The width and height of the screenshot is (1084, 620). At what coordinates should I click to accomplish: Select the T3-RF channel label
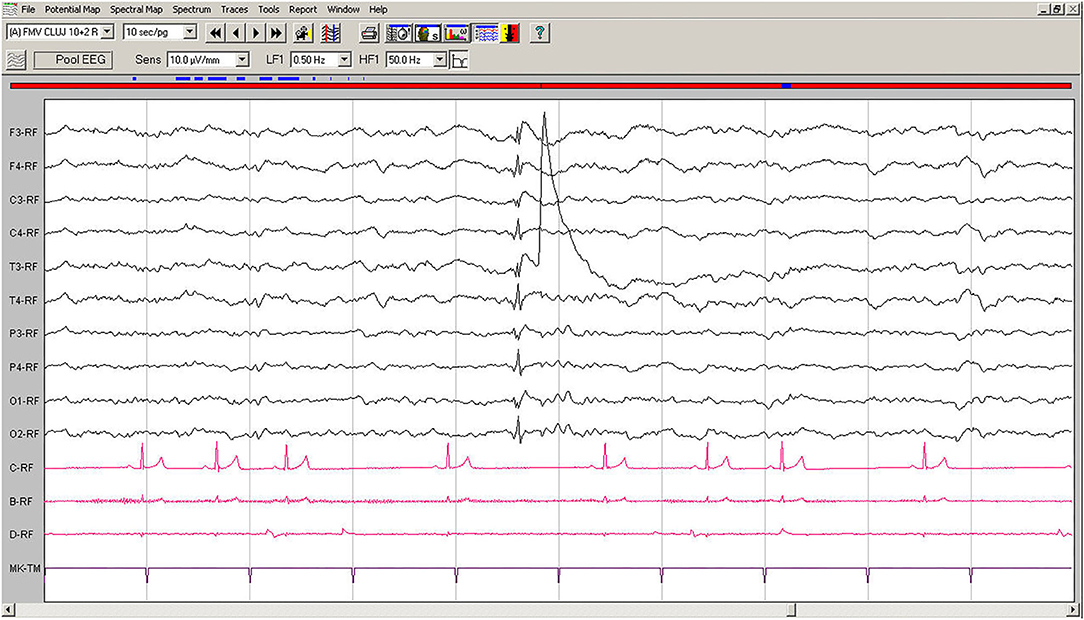pos(24,267)
